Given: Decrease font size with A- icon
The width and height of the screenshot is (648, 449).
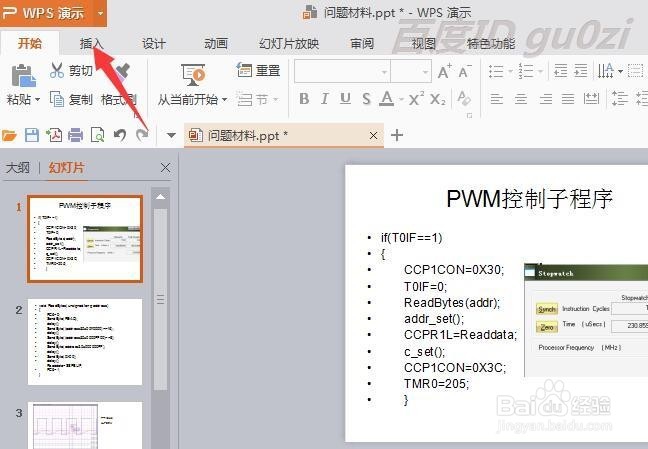Looking at the screenshot, I should pos(465,71).
